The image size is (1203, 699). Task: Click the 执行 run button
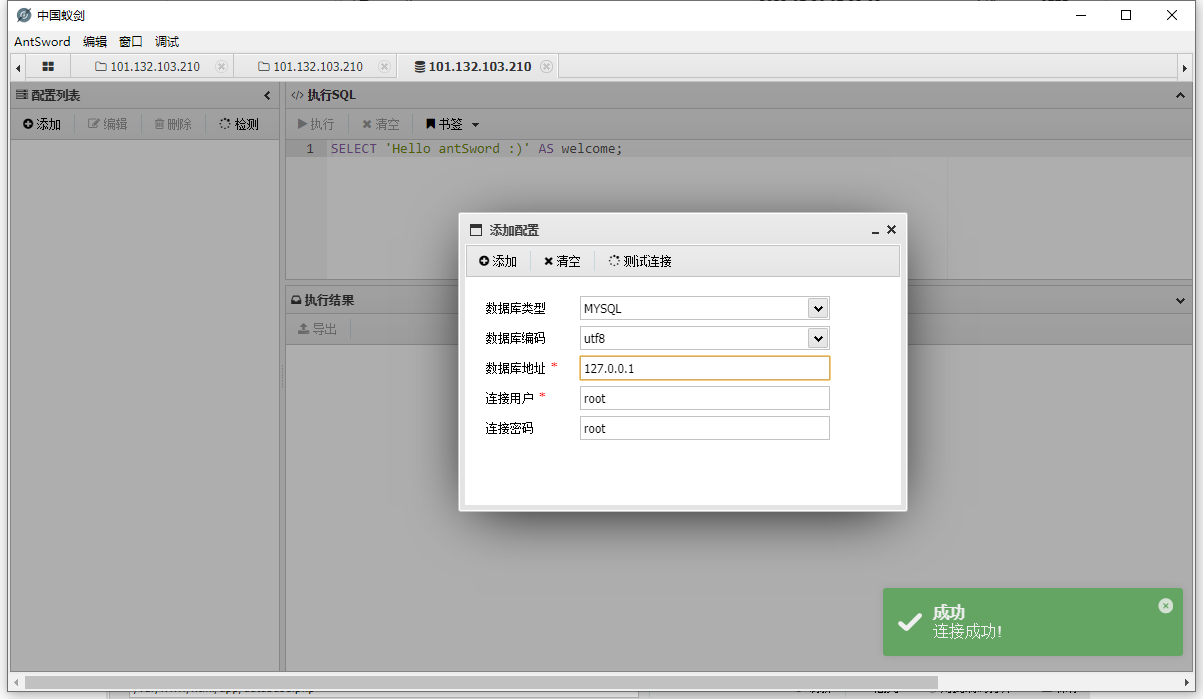click(x=316, y=125)
